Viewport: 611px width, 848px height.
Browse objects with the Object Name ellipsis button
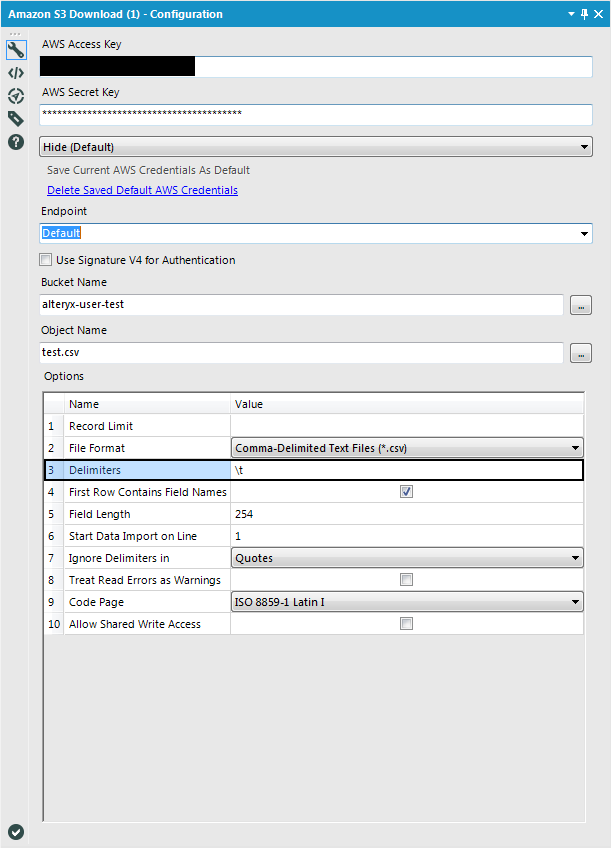click(x=581, y=353)
